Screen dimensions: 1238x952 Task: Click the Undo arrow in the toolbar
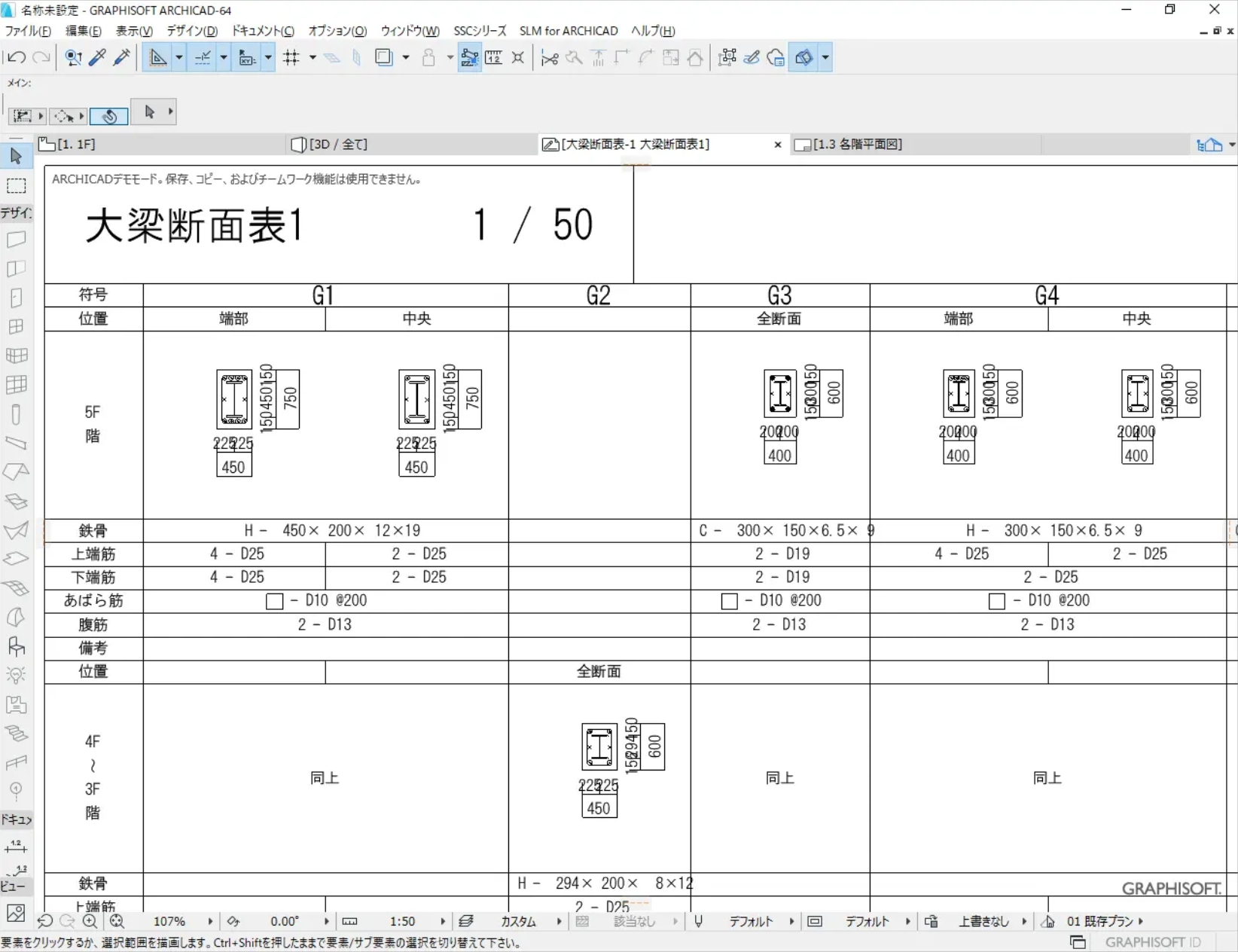click(16, 57)
